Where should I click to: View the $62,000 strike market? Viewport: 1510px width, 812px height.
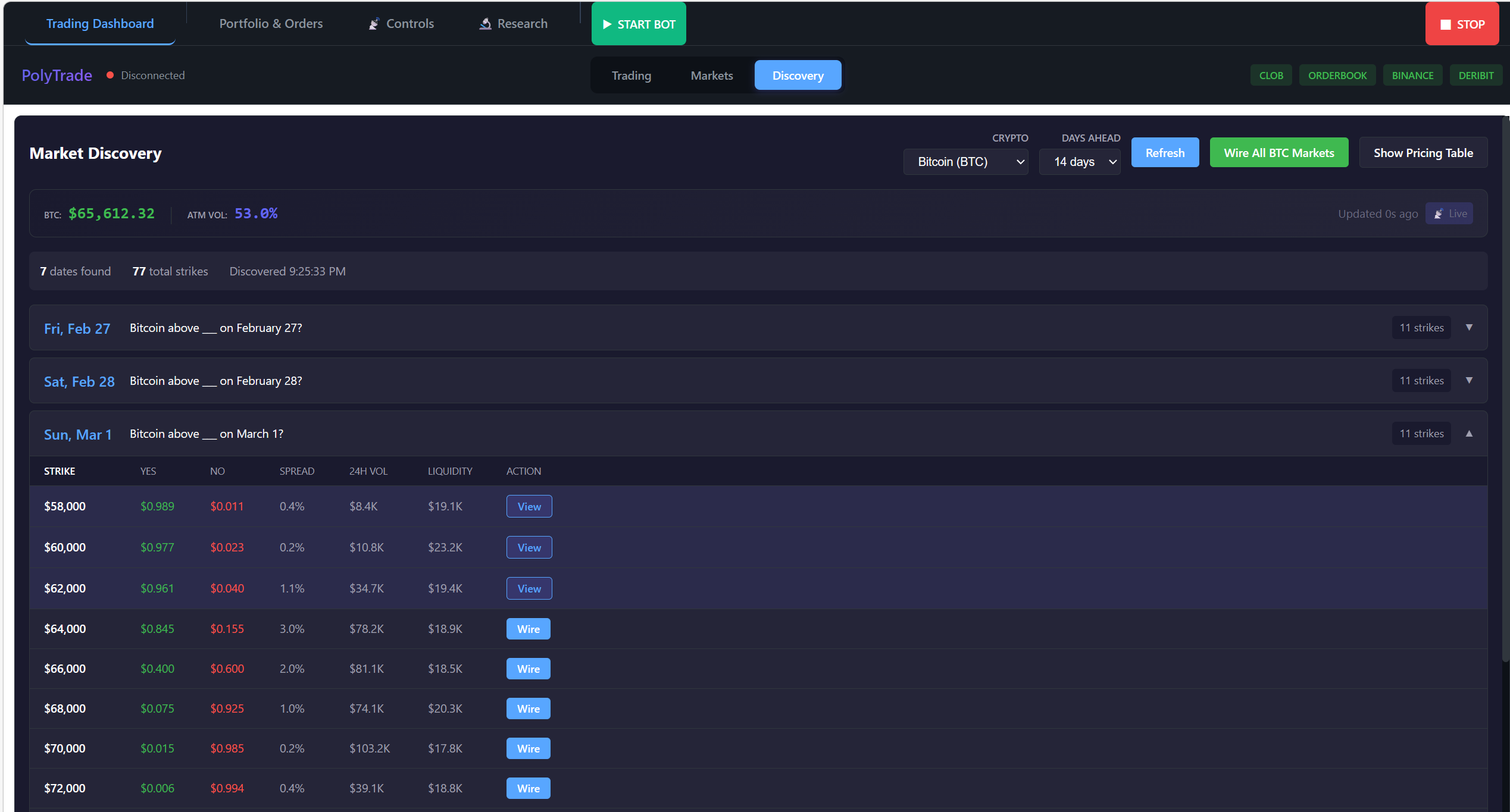(x=529, y=588)
